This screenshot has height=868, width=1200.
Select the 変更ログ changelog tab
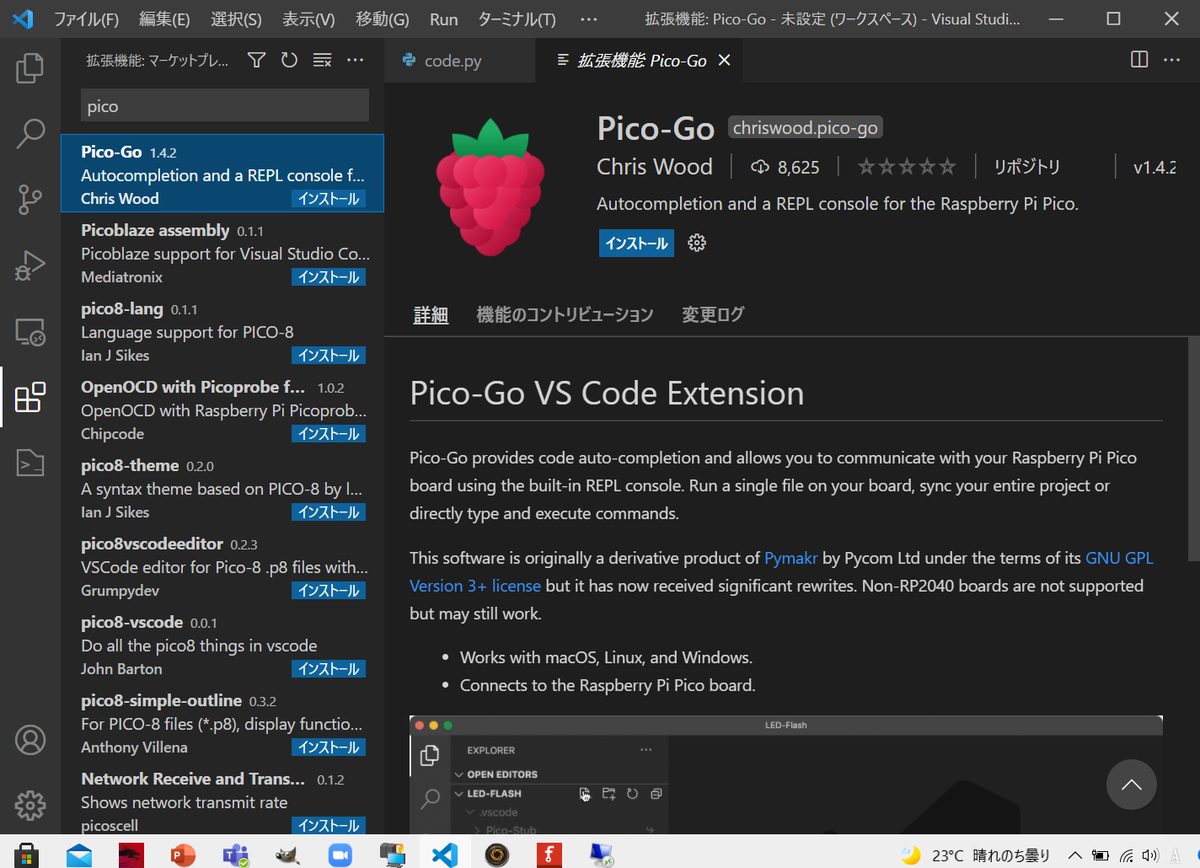[713, 314]
